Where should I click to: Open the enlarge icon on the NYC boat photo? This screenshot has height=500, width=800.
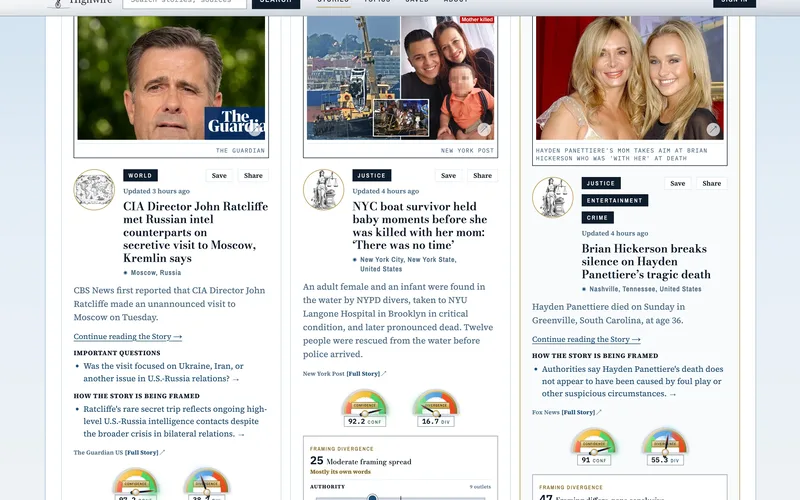point(484,130)
